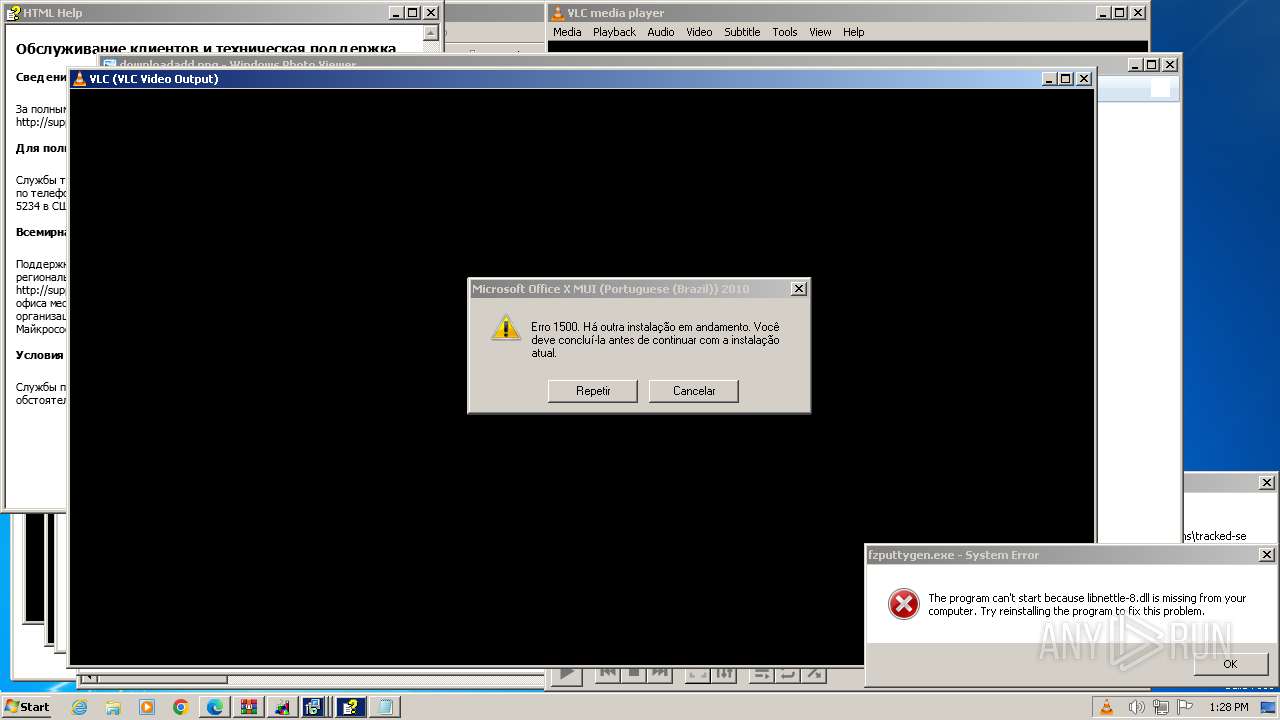Click the red error icon in System Error dialog

[x=903, y=604]
